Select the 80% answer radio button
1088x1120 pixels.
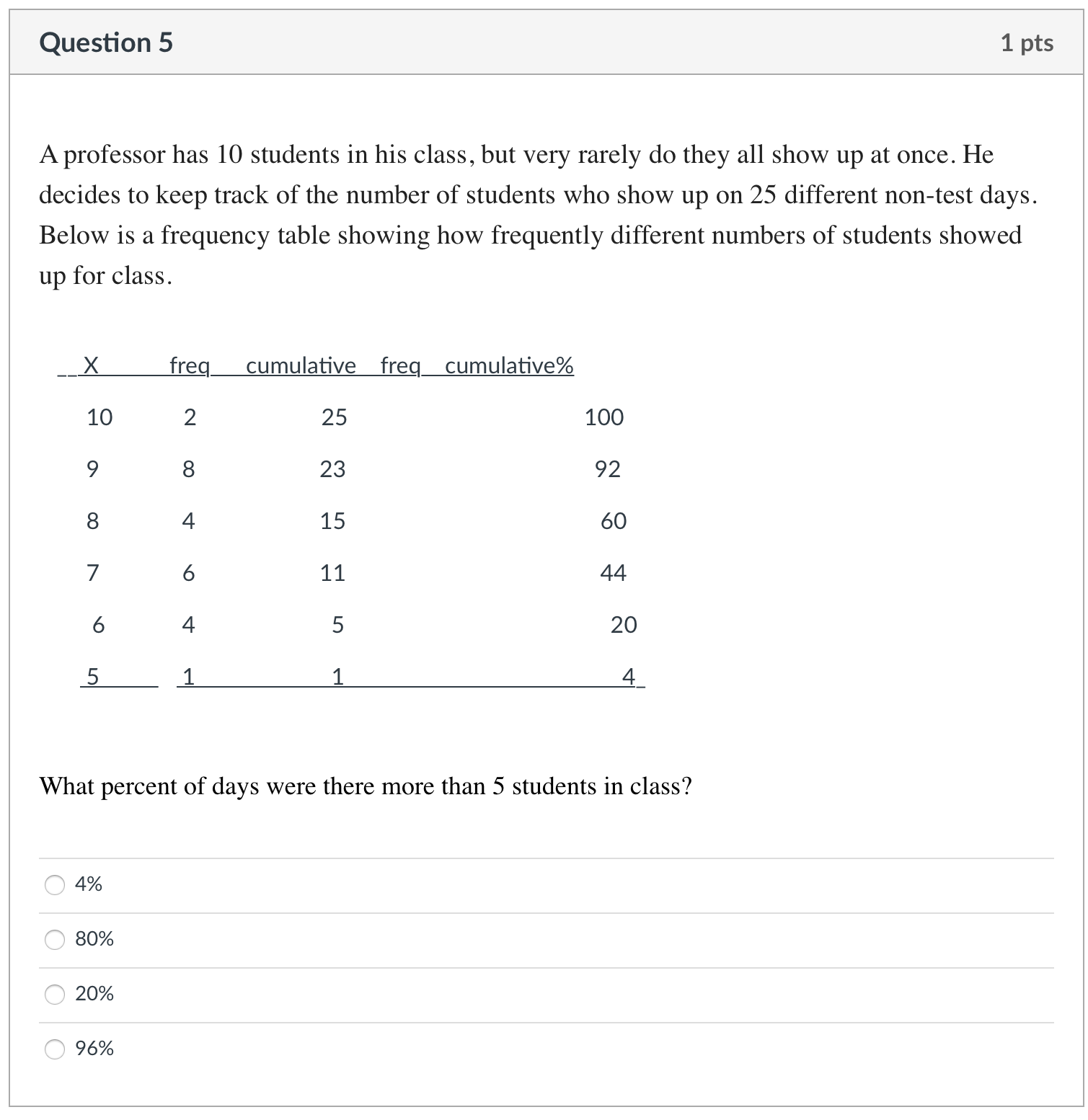tap(55, 939)
